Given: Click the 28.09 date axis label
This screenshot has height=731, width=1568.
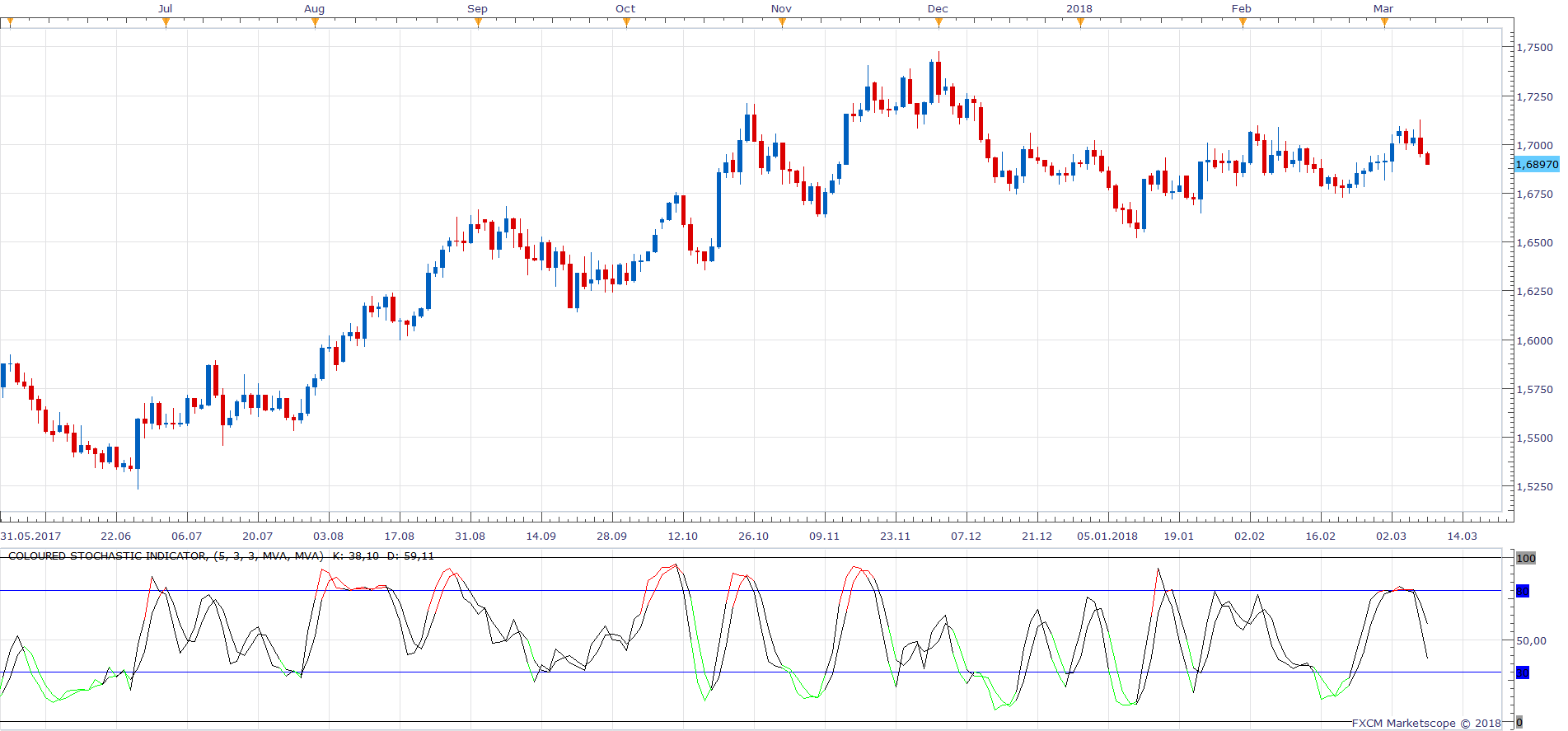Looking at the screenshot, I should pos(612,536).
